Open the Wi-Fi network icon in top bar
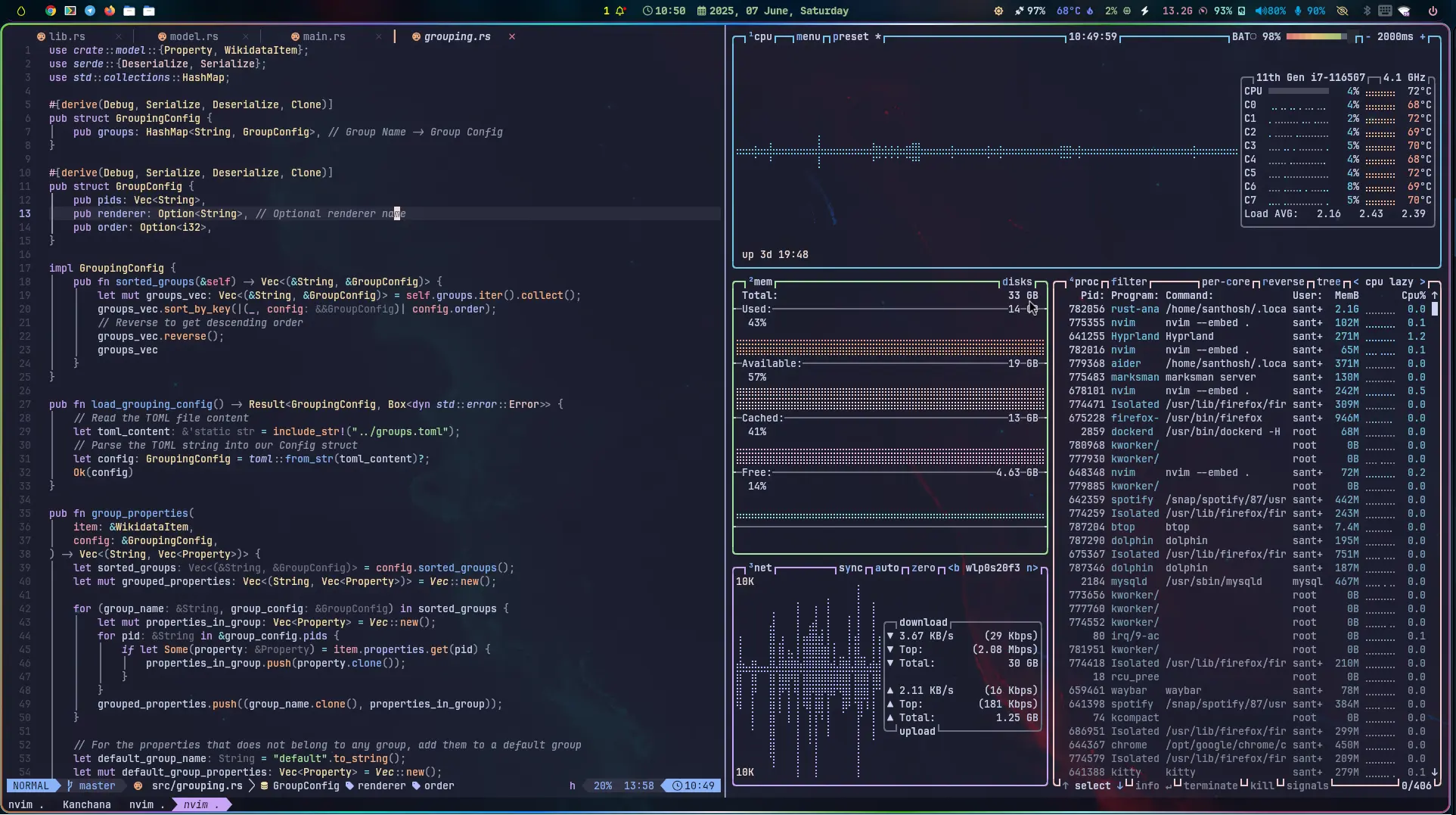Screen dimensions: 1456x815 tap(1405, 11)
